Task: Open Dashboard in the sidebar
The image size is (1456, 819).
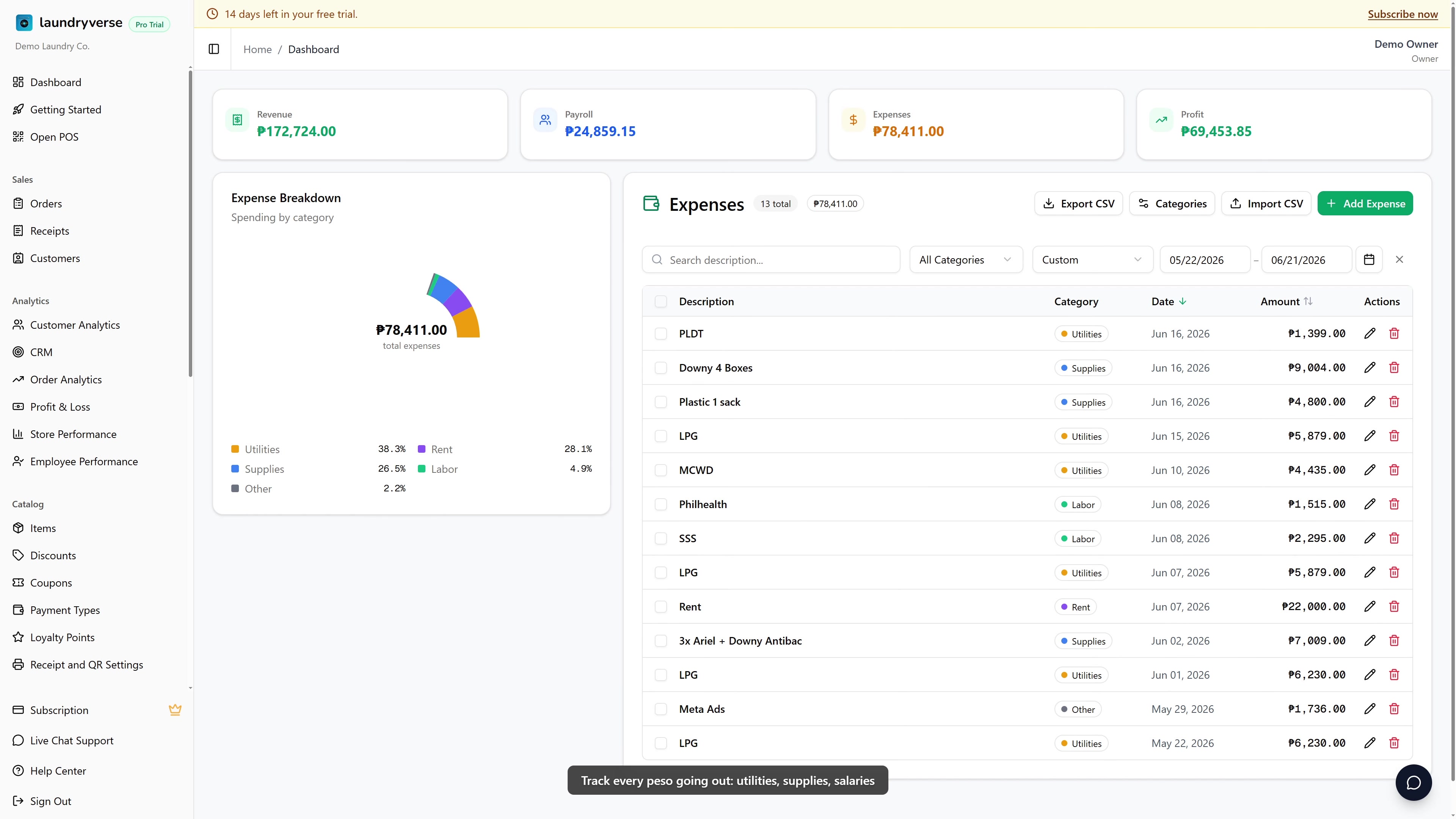Action: 55,82
